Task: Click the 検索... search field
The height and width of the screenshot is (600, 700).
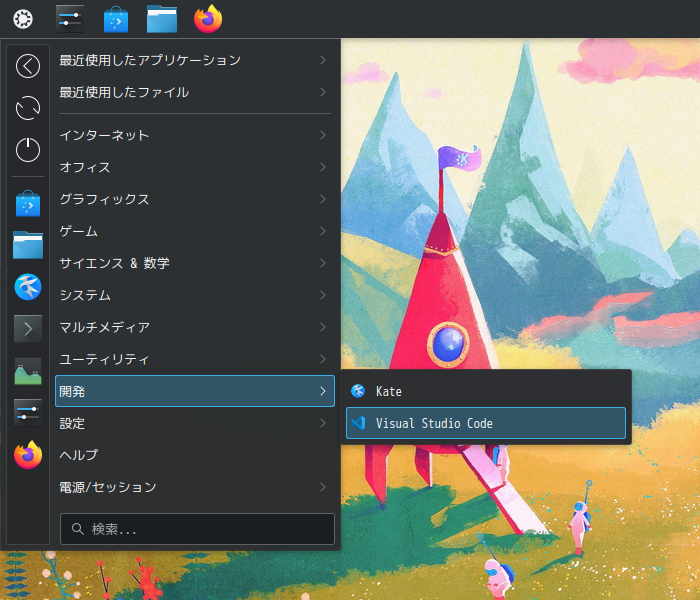Action: (x=197, y=529)
